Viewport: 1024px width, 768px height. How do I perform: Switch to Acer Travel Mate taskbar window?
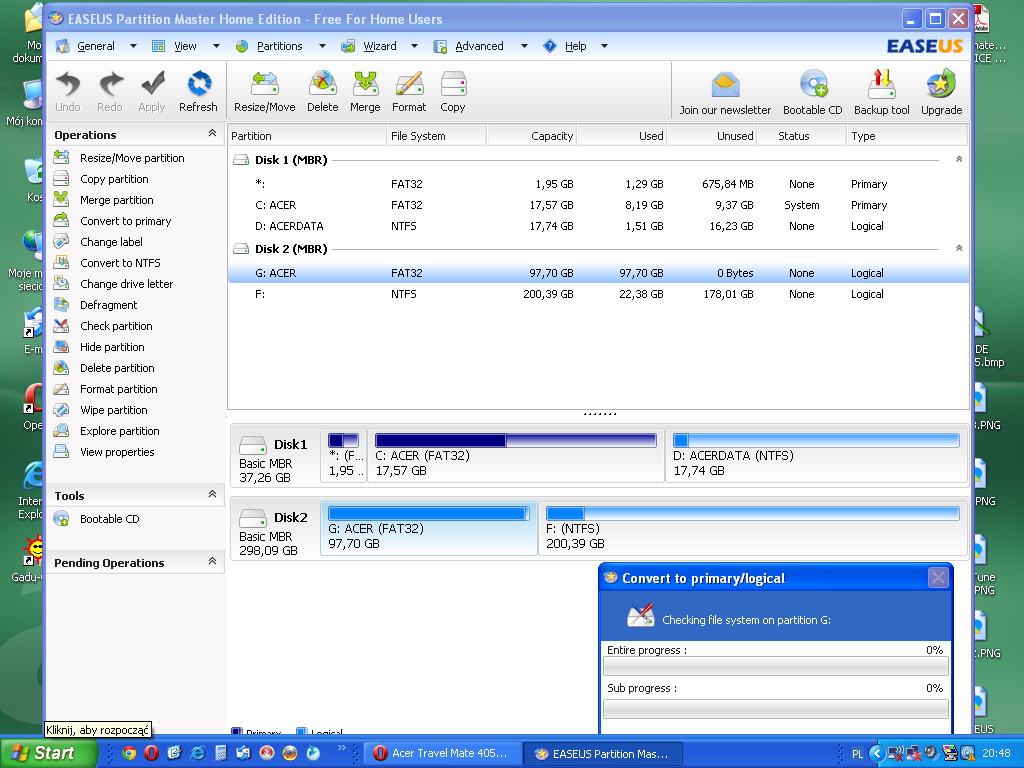click(441, 754)
